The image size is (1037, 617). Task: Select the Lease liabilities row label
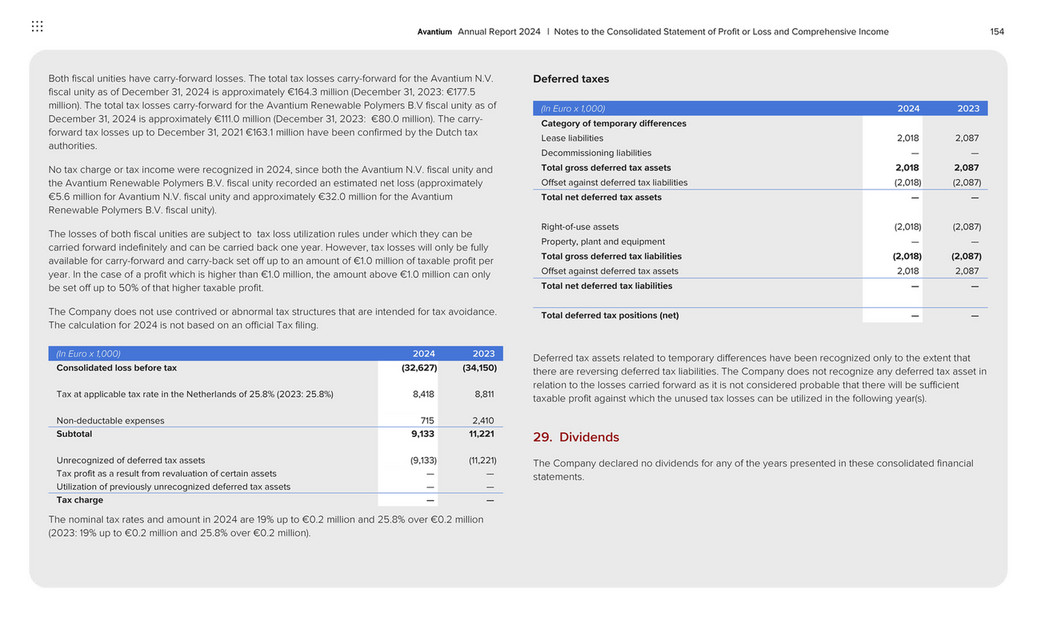pos(572,138)
